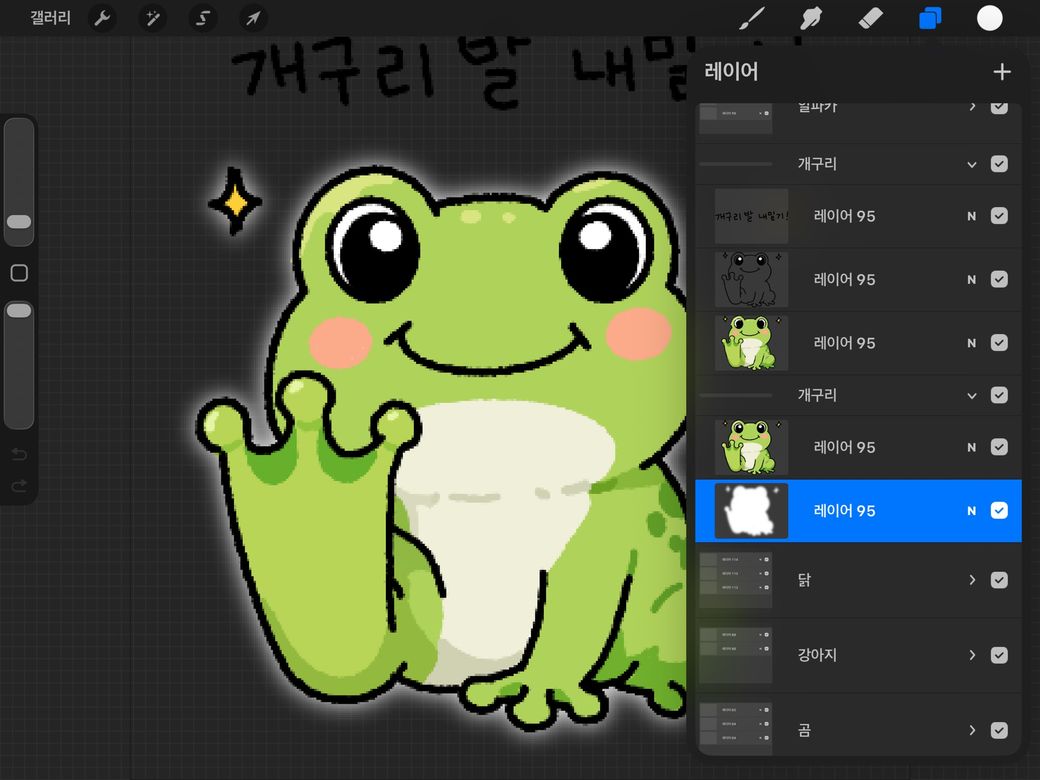Toggle visibility of 강아지 group

pos(999,655)
